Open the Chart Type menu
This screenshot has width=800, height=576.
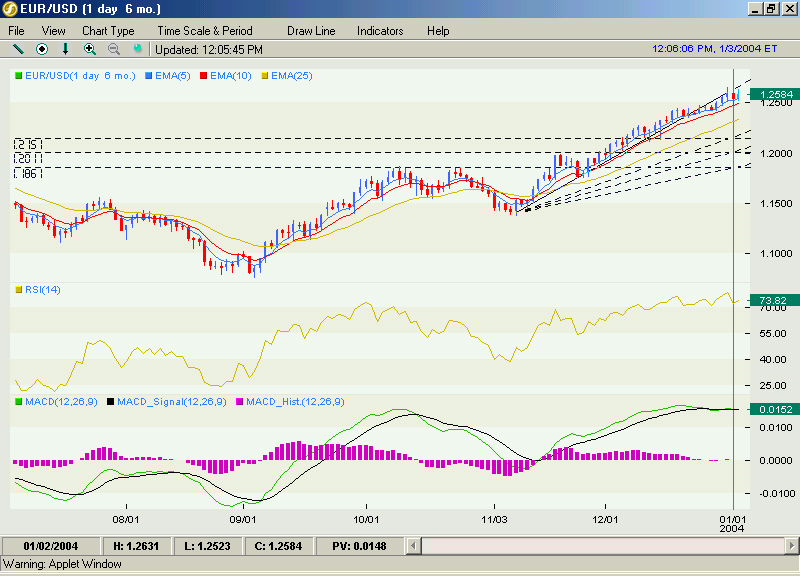click(x=108, y=31)
